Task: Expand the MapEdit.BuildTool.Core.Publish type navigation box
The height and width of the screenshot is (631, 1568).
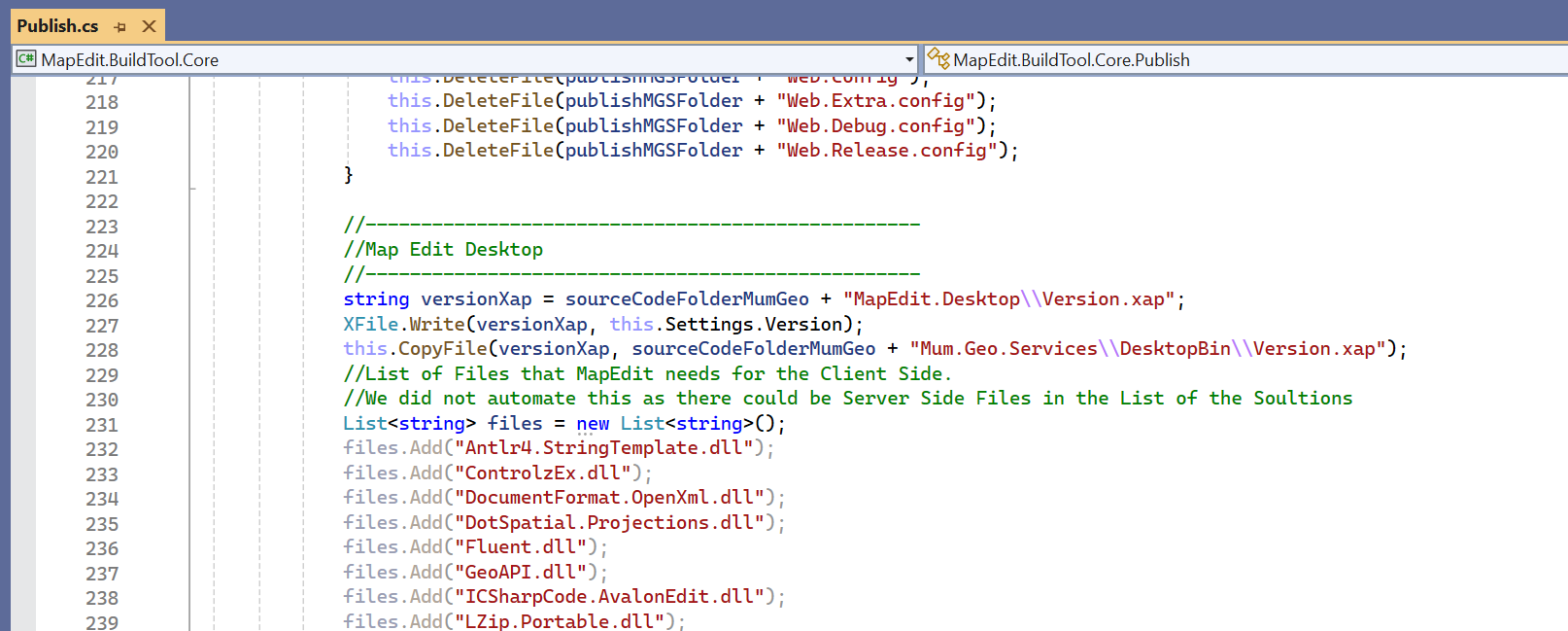Action: (x=1244, y=59)
